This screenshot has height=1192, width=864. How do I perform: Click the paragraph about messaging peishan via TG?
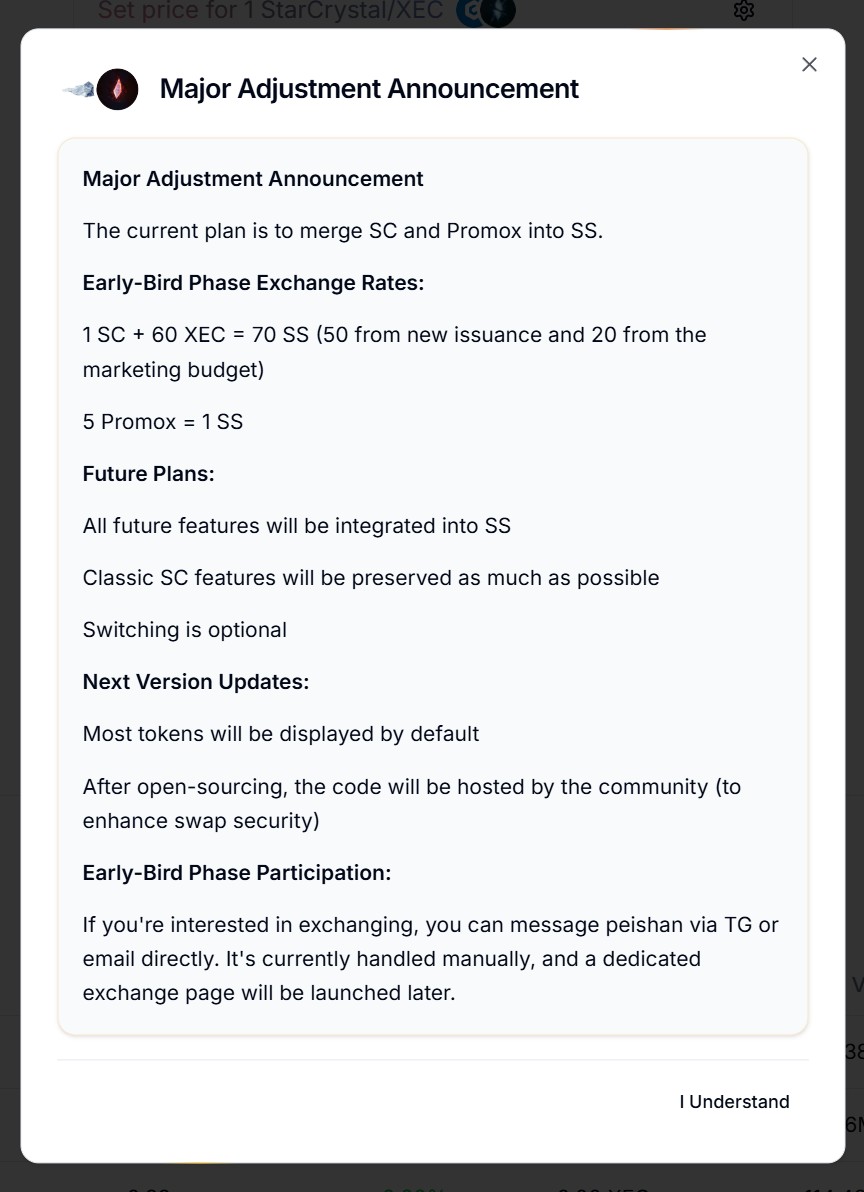pyautogui.click(x=430, y=959)
